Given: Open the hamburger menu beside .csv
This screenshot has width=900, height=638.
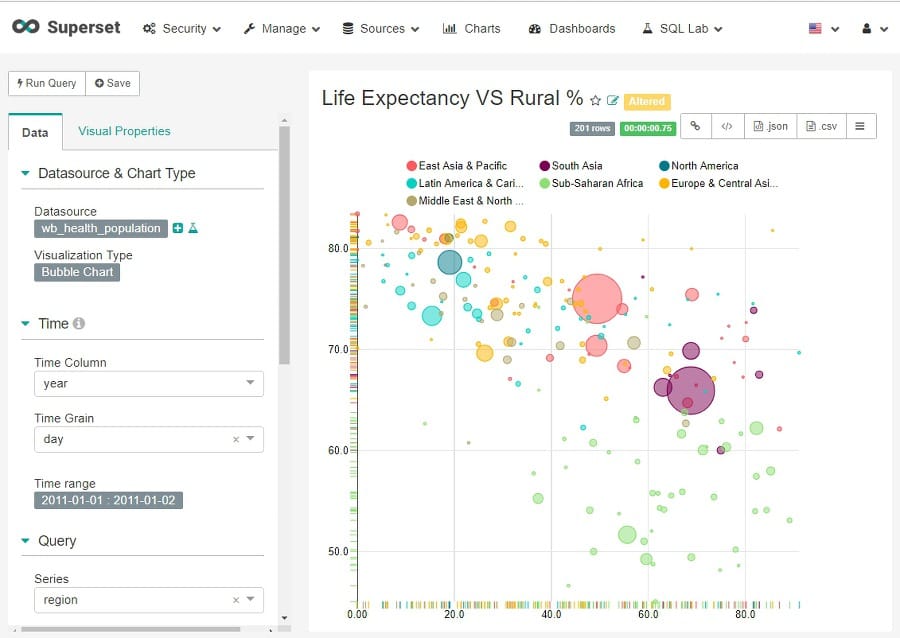Looking at the screenshot, I should point(860,126).
